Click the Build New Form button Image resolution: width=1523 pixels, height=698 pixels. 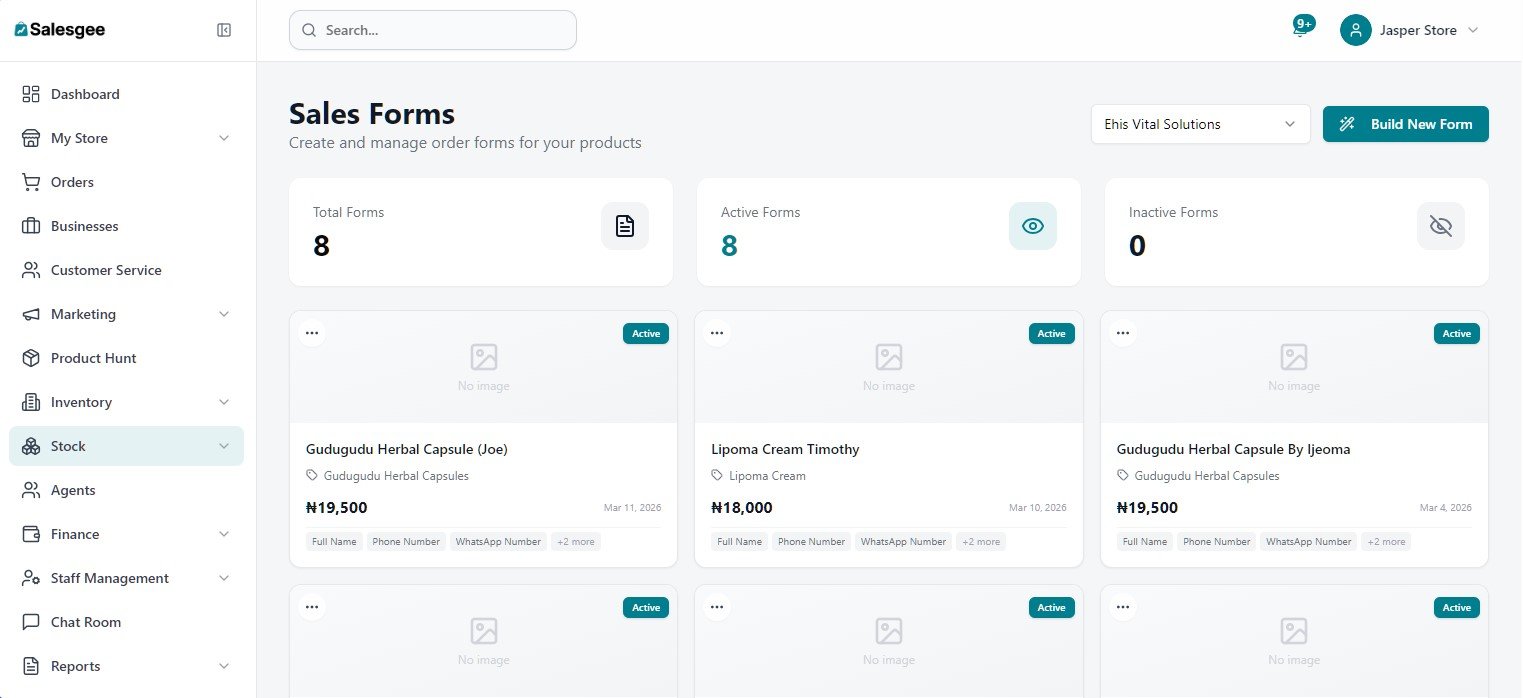[1405, 124]
